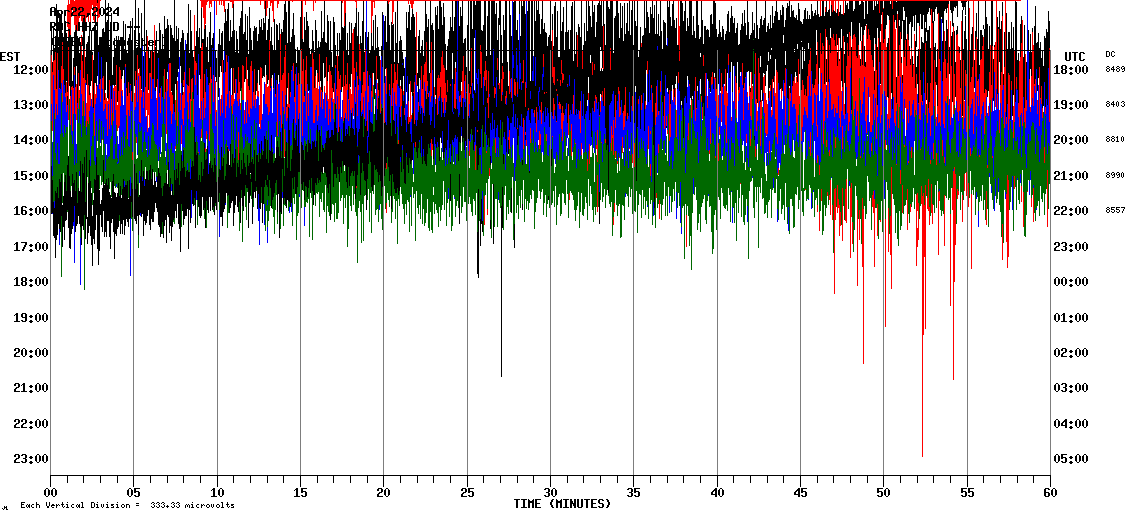Image resolution: width=1130 pixels, height=519 pixels.
Task: Select the DC value 8990
Action: (x=1114, y=176)
